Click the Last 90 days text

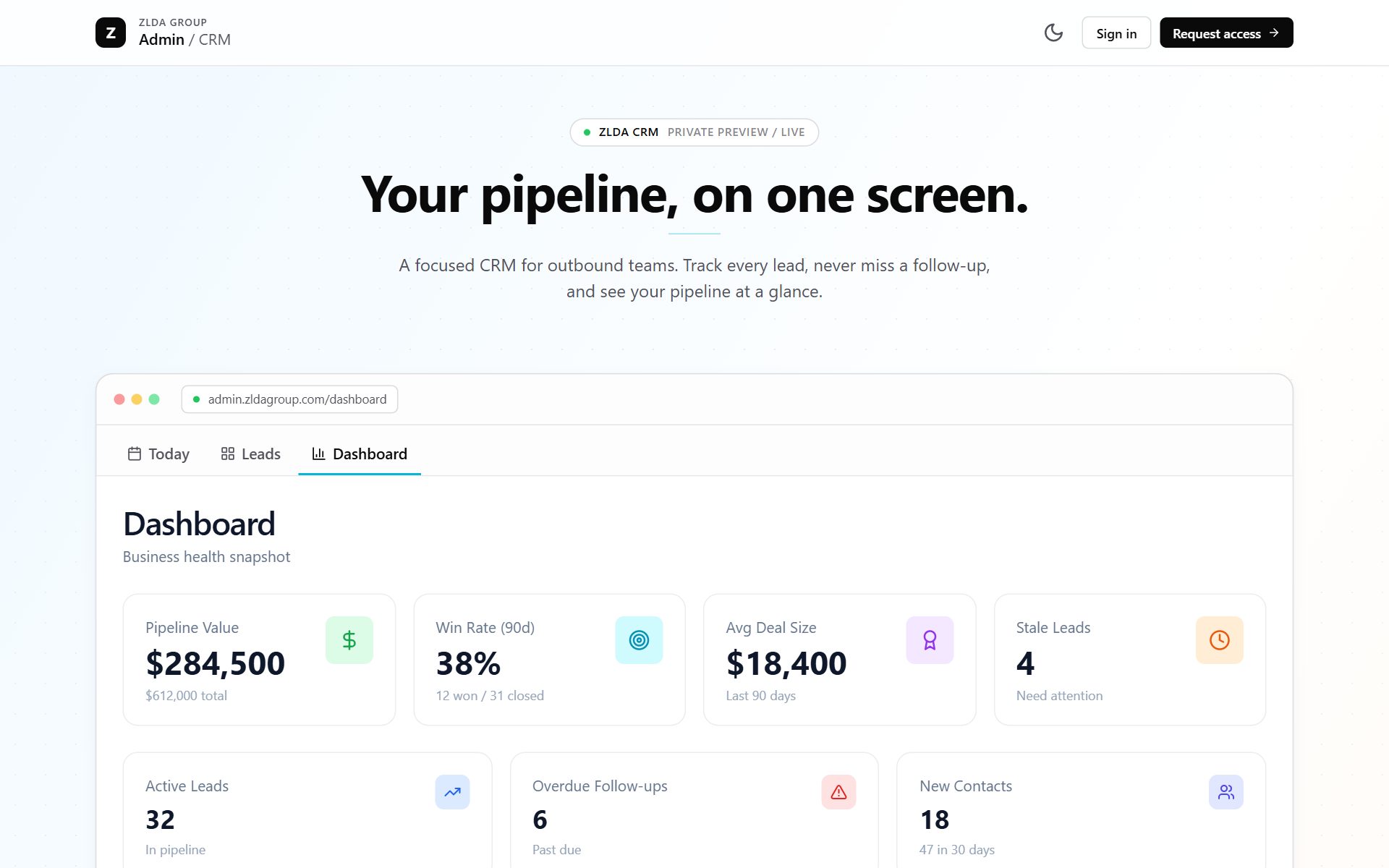760,696
